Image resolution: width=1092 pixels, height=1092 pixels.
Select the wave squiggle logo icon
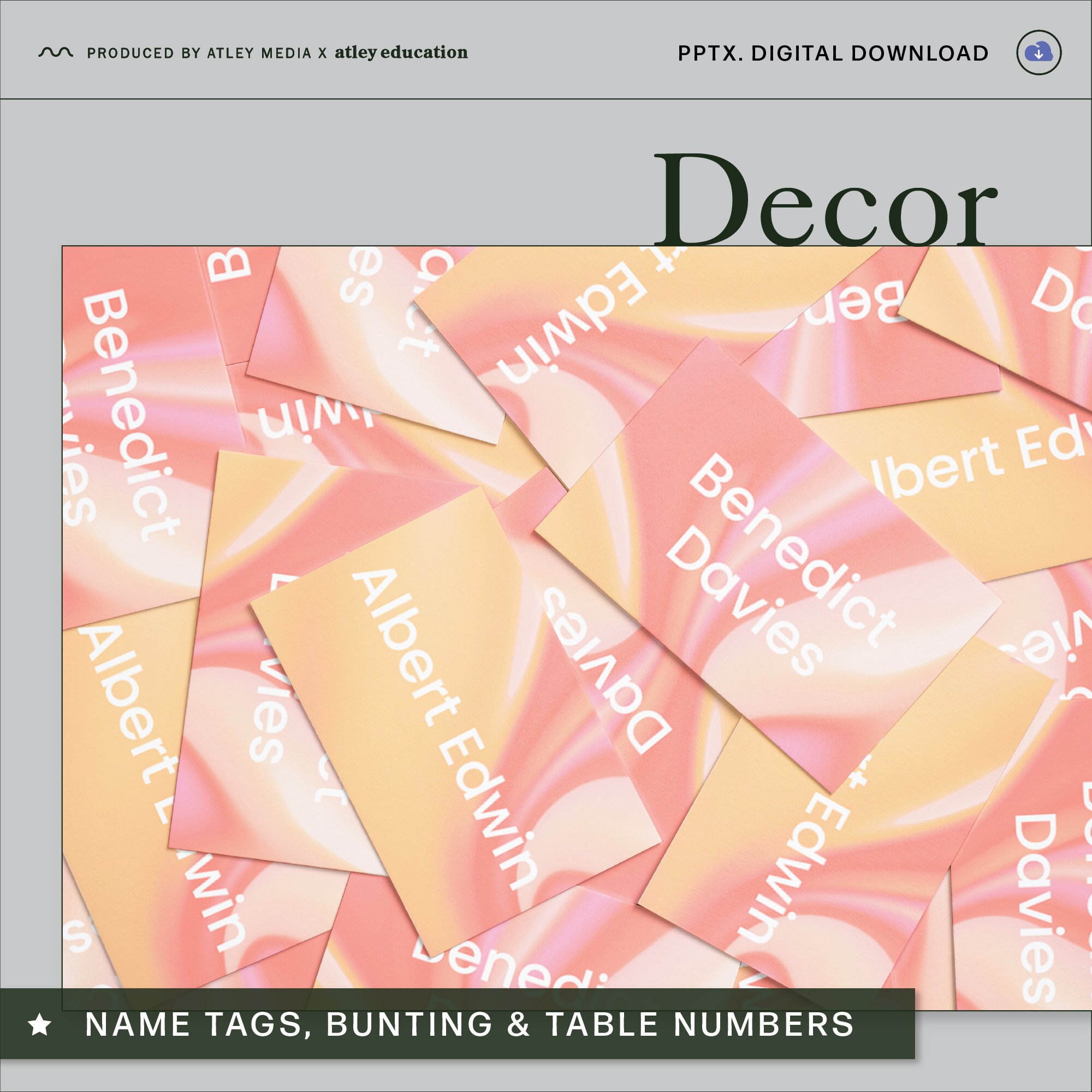click(x=55, y=52)
